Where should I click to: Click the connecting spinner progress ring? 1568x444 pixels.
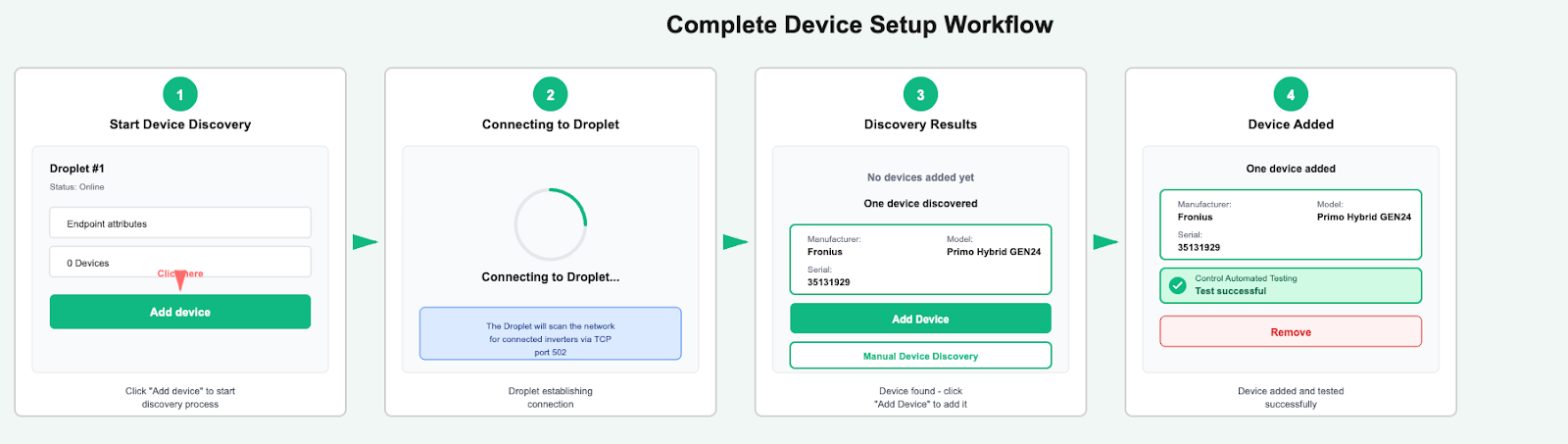551,224
